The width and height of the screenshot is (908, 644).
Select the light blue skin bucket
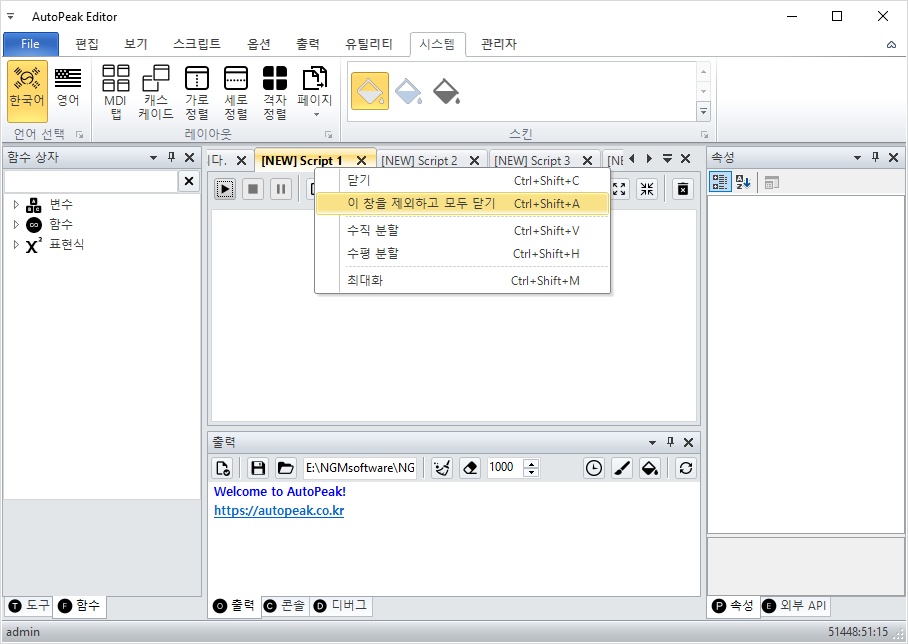click(x=408, y=92)
